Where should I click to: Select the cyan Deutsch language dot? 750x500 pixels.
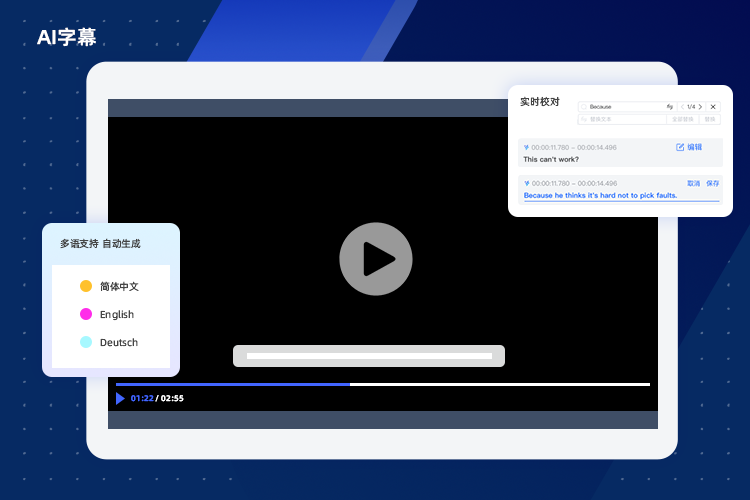pos(86,342)
